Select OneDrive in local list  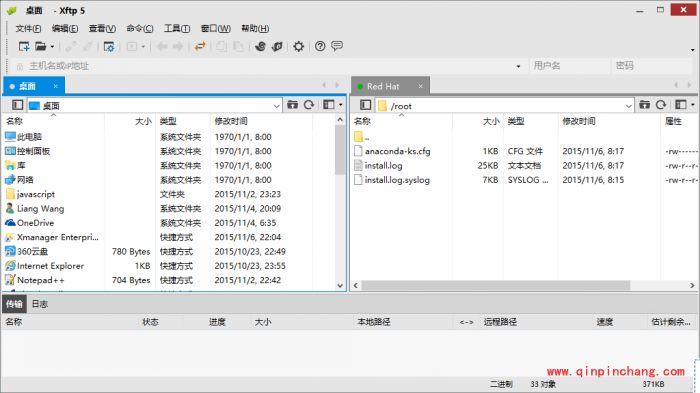[35, 223]
